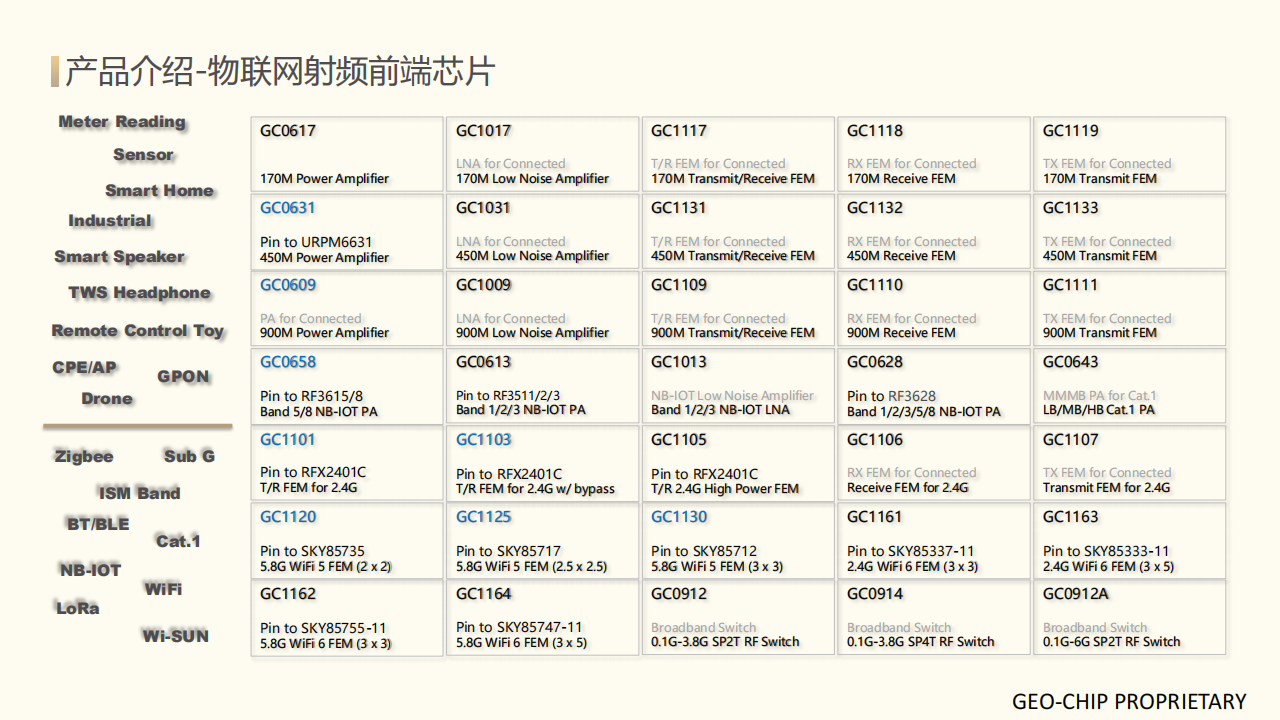Click 'Pin to RF3615/8' text

(312, 396)
